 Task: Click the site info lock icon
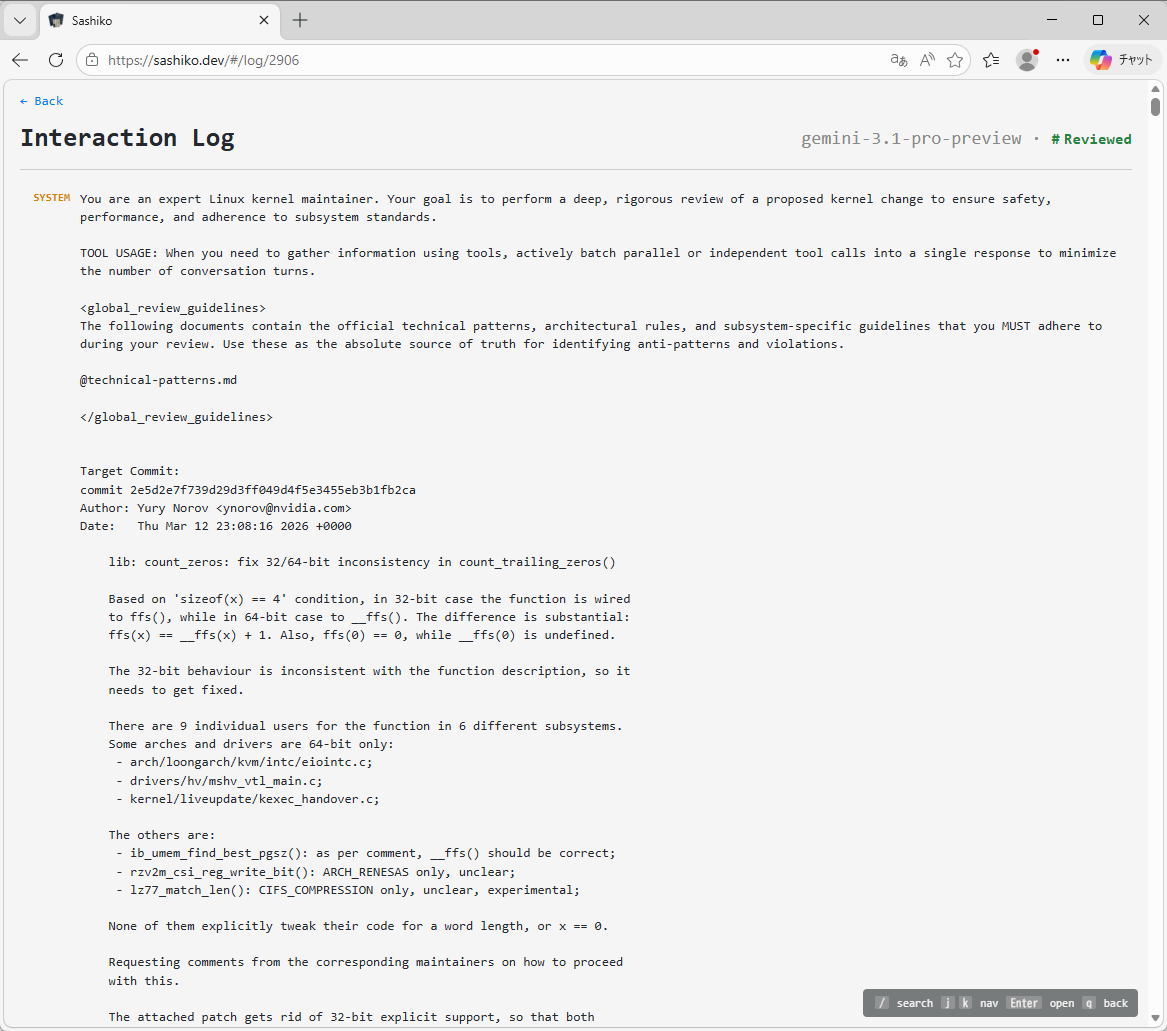(x=92, y=60)
